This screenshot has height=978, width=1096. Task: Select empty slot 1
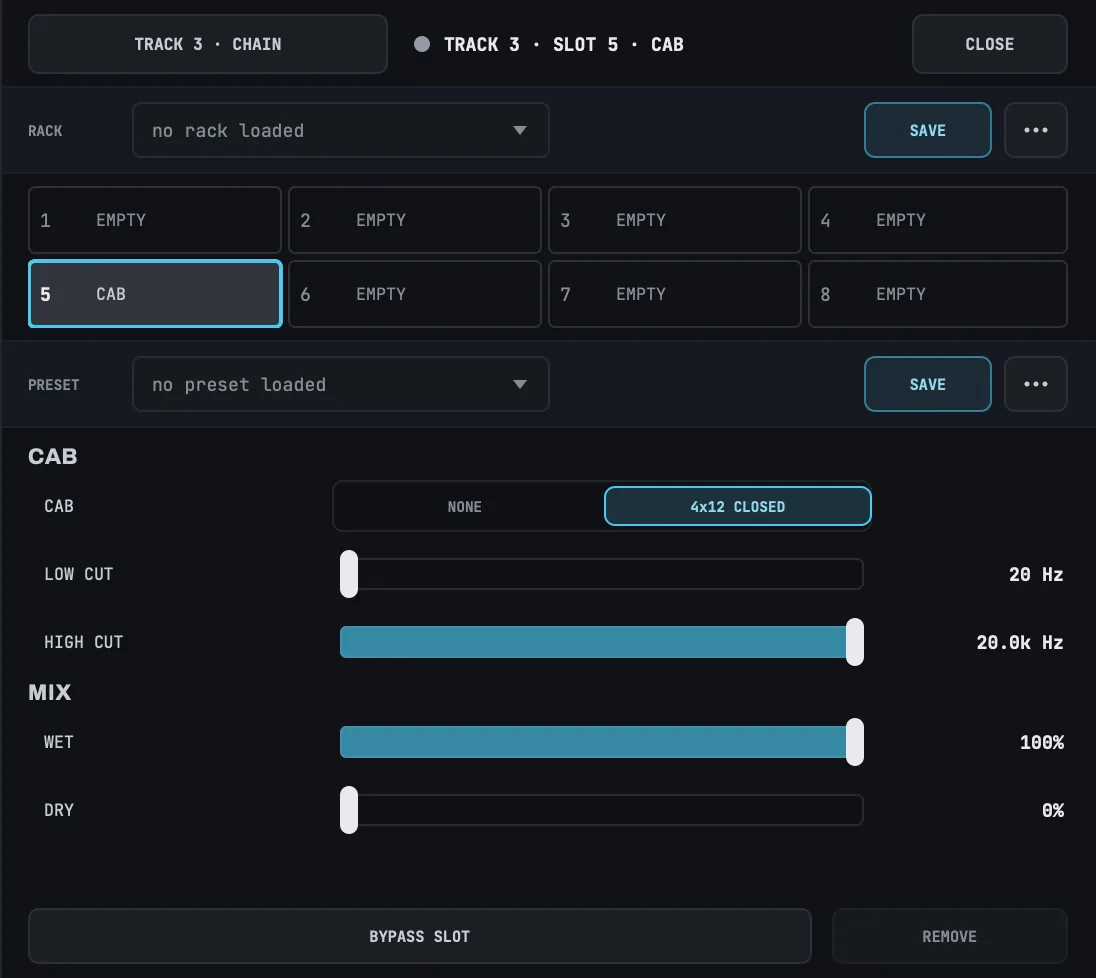tap(154, 220)
